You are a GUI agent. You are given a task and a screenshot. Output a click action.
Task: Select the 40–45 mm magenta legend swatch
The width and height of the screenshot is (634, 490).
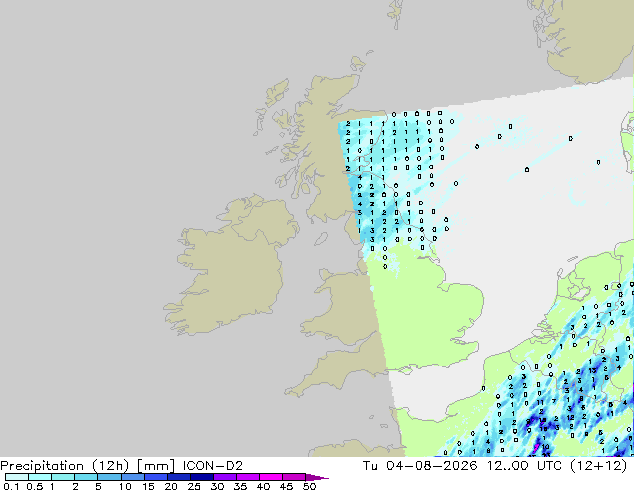pyautogui.click(x=271, y=477)
